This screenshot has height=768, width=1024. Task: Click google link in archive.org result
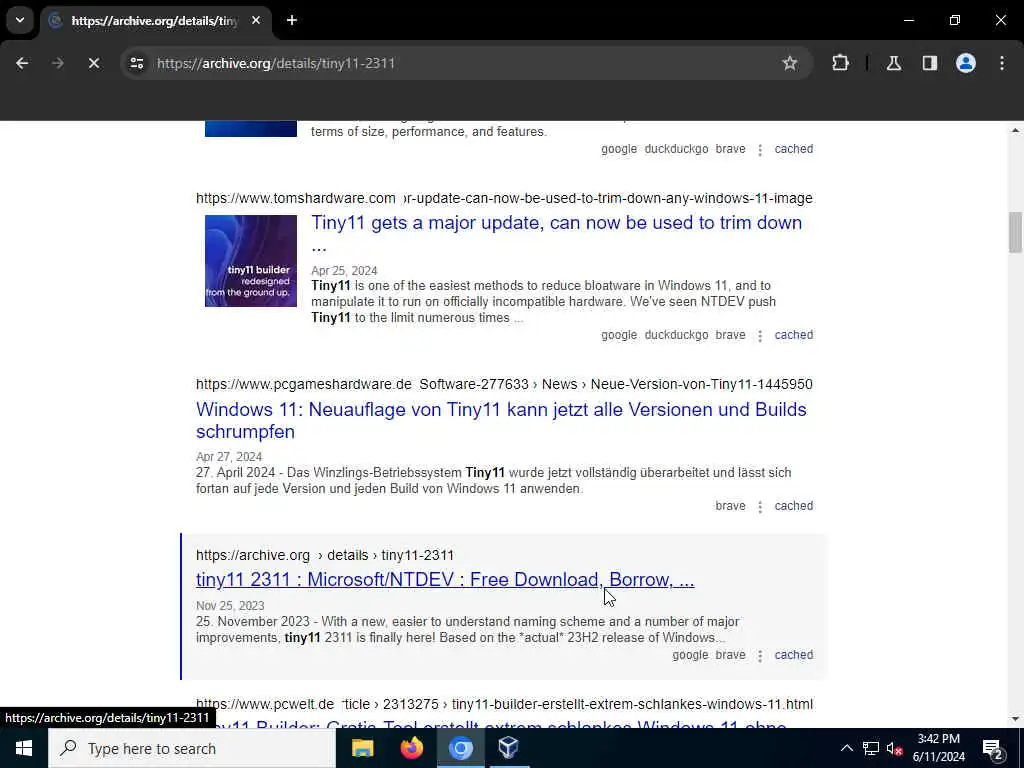pyautogui.click(x=690, y=655)
